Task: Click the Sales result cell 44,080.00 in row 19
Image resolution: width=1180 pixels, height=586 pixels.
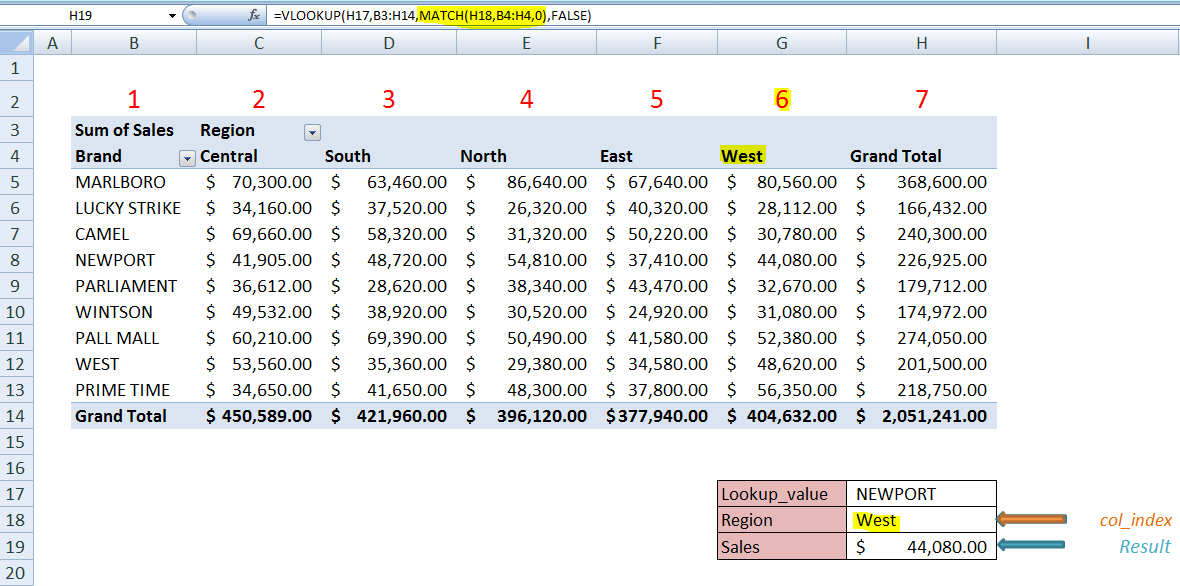Action: [922, 547]
